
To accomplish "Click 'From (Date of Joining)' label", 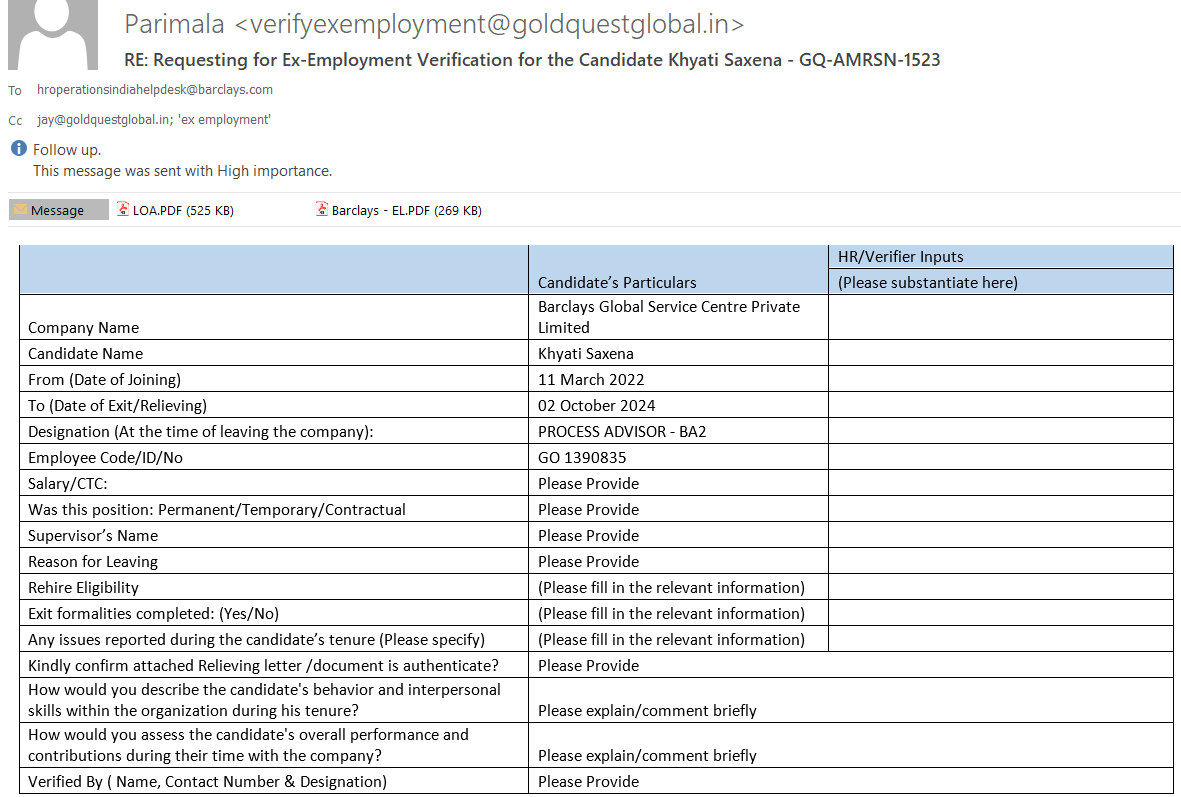I will tap(105, 380).
